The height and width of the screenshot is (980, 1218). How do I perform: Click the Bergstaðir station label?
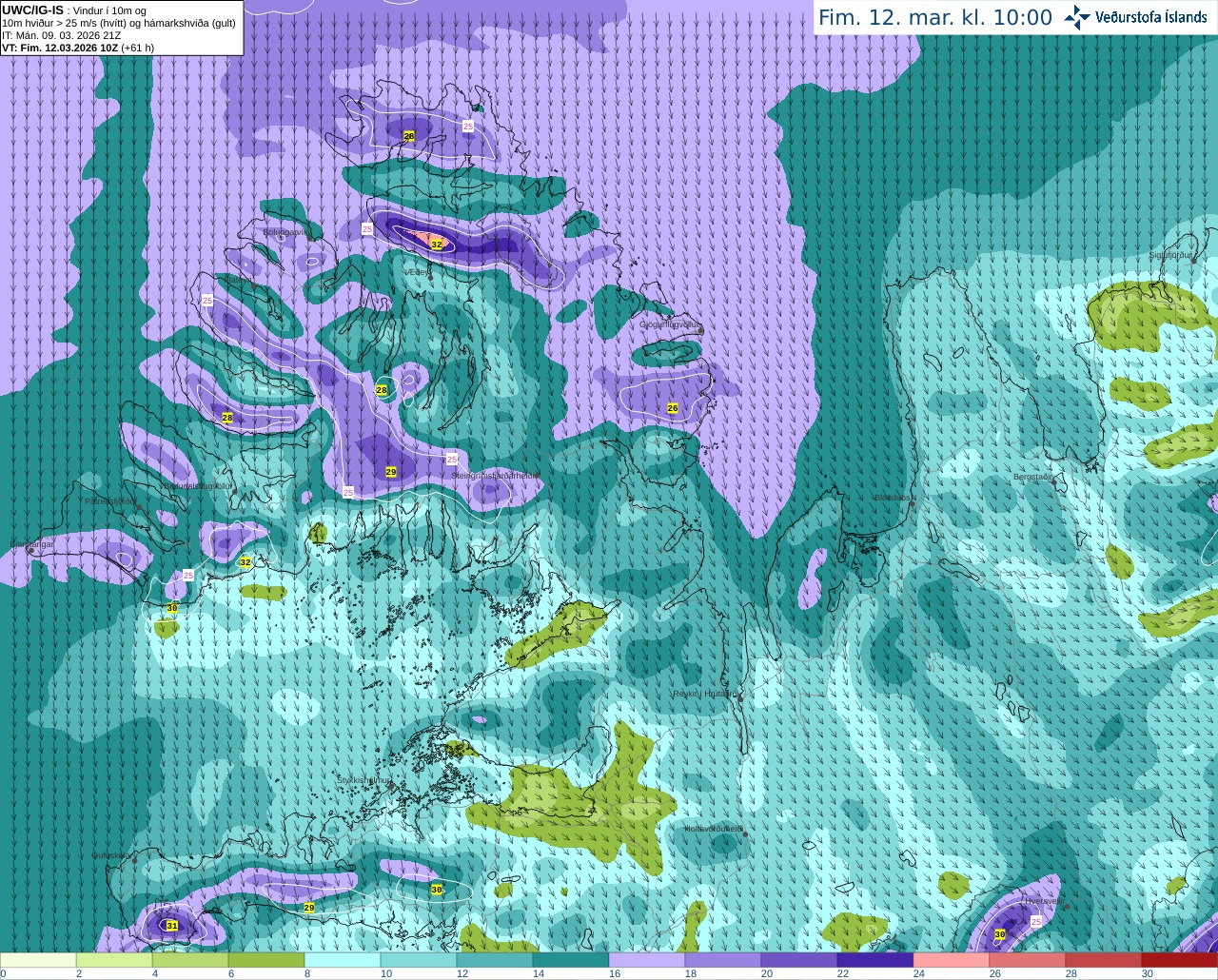pyautogui.click(x=1034, y=476)
